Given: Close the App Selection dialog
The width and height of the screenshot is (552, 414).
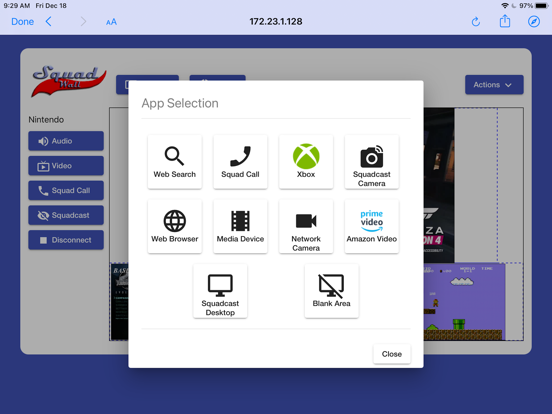Looking at the screenshot, I should [x=391, y=354].
